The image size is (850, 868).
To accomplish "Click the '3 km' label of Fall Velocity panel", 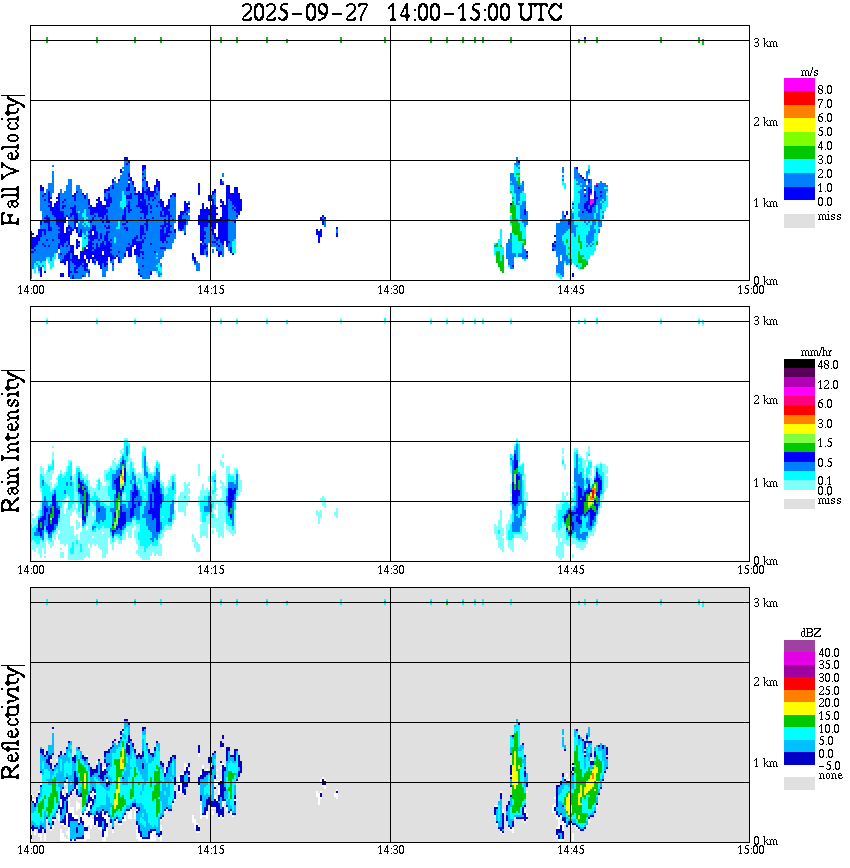I will [x=766, y=43].
